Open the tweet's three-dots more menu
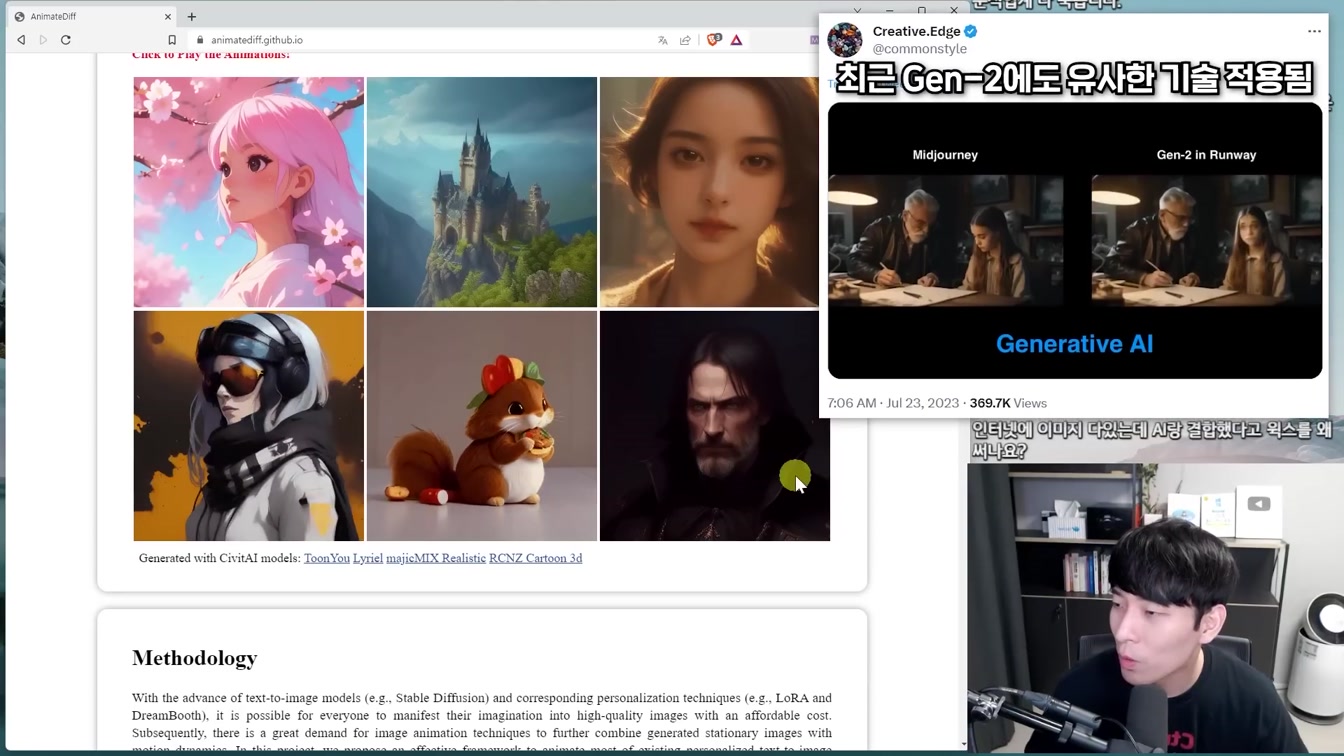Image resolution: width=1344 pixels, height=756 pixels. pos(1314,31)
